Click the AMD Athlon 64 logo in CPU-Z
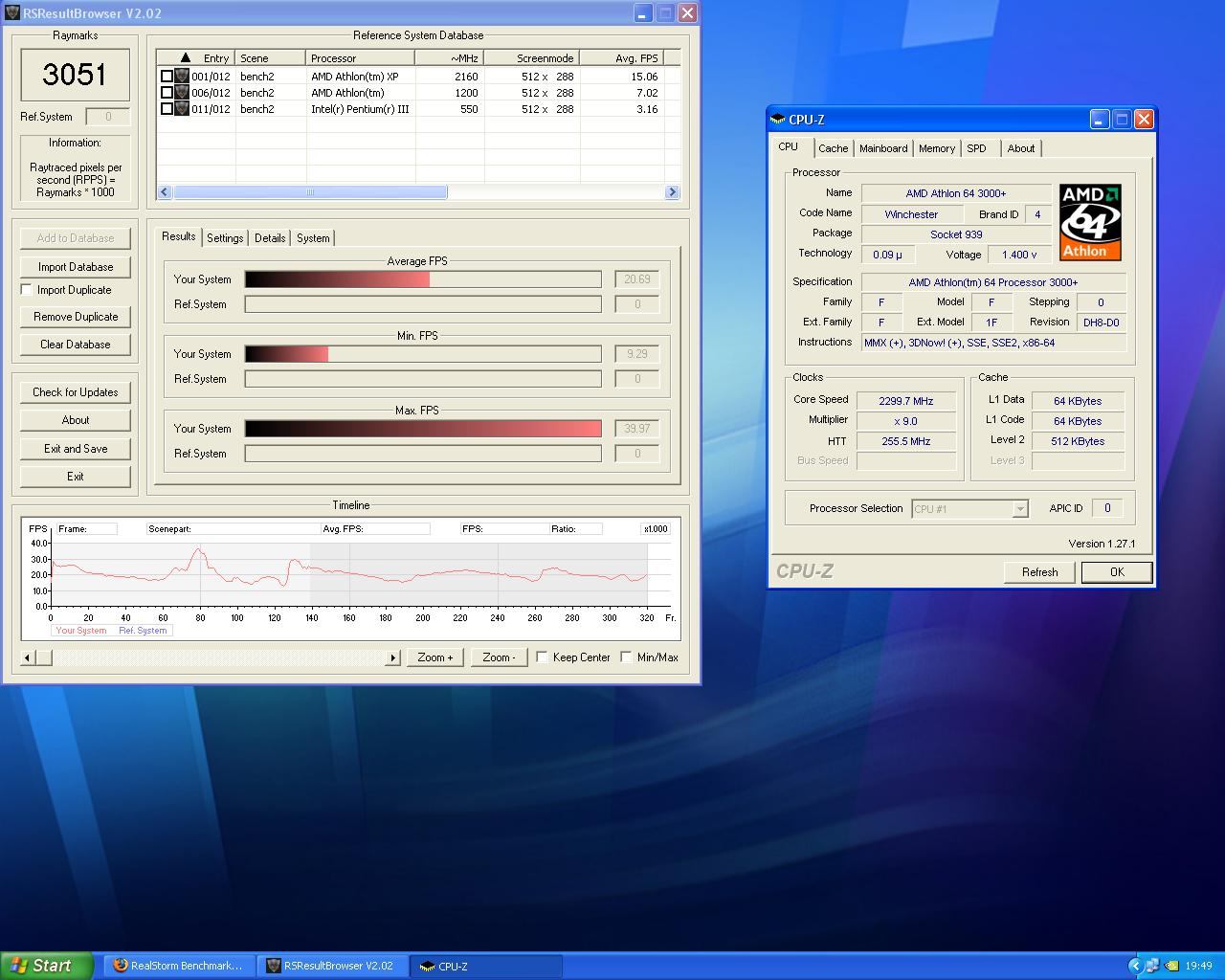1225x980 pixels. (x=1090, y=223)
